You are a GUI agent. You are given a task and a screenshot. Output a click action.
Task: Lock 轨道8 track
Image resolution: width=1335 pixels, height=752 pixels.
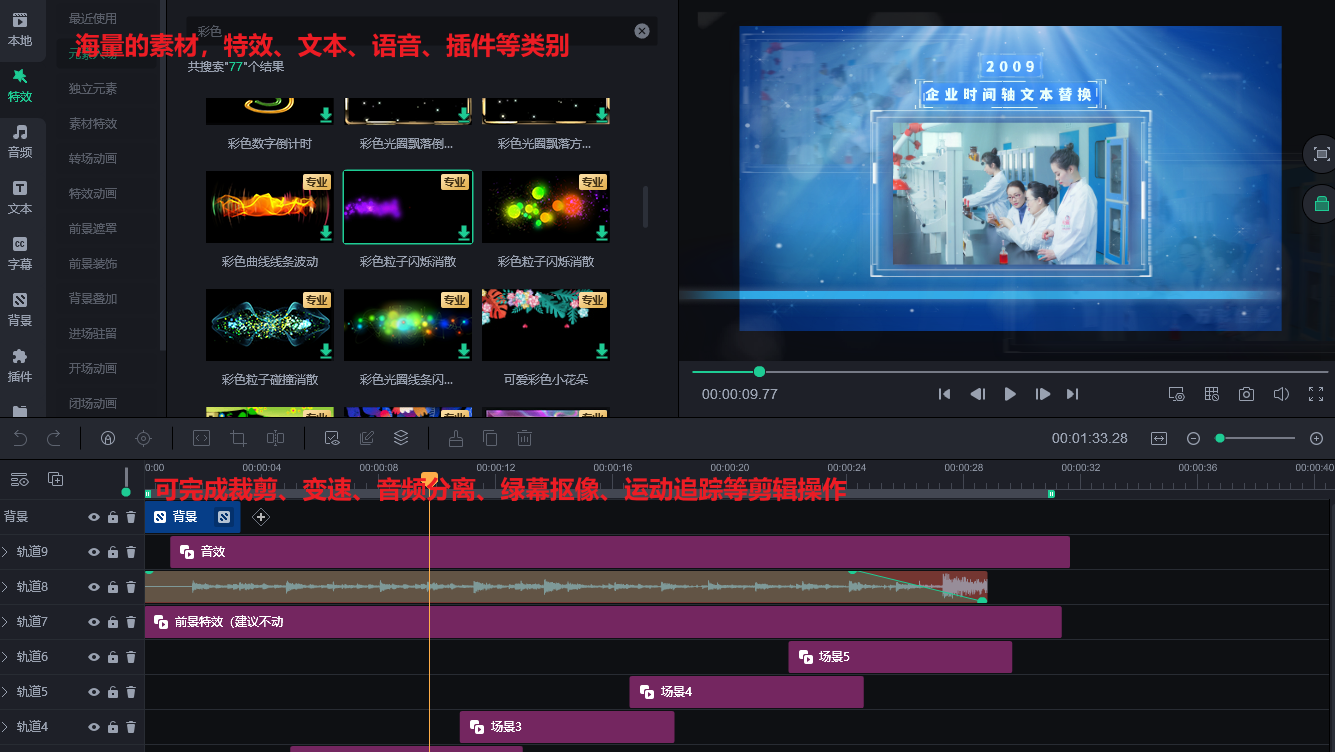coord(112,587)
